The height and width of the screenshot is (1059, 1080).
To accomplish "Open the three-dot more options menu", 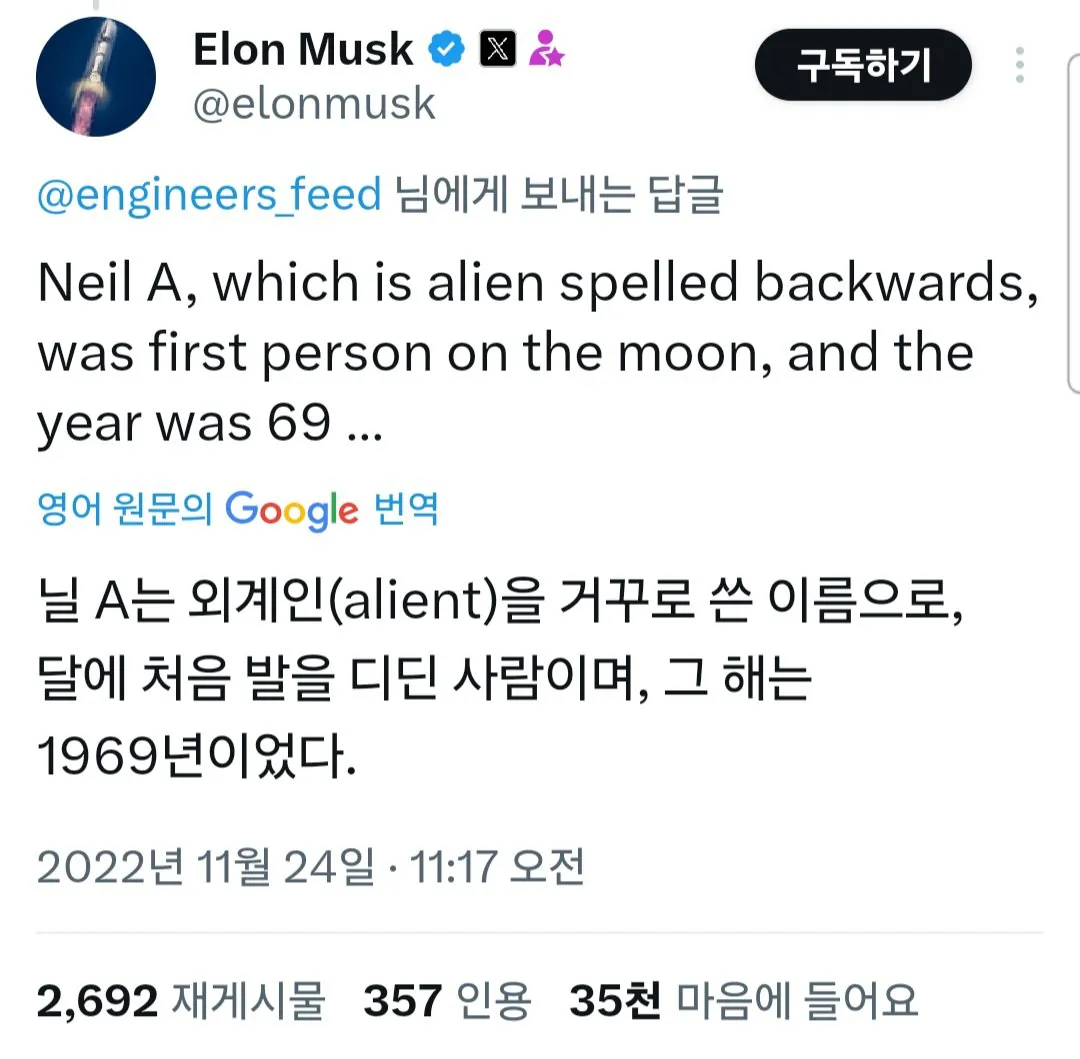I will (x=1019, y=65).
